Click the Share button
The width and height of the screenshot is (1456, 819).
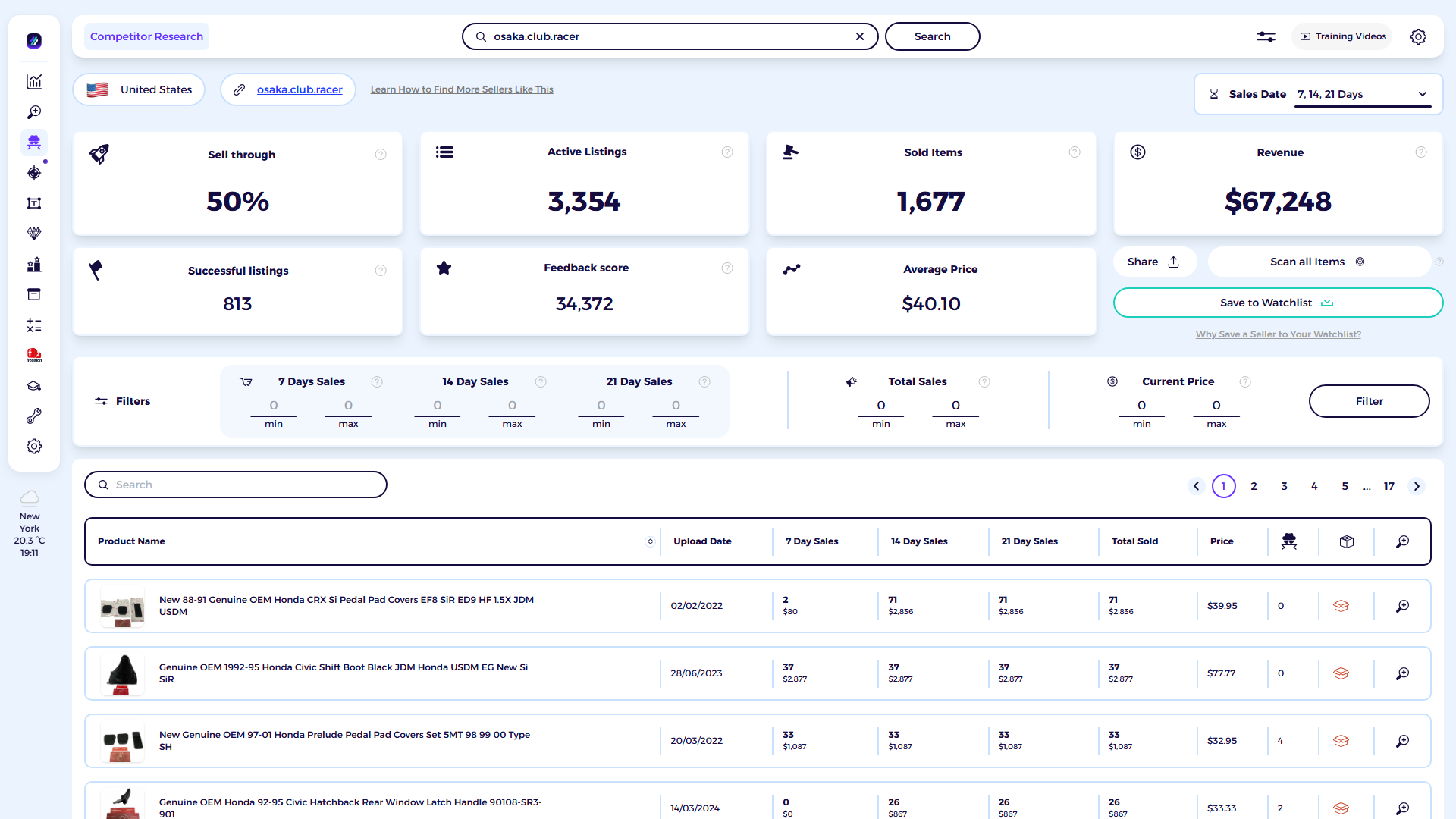(1154, 262)
